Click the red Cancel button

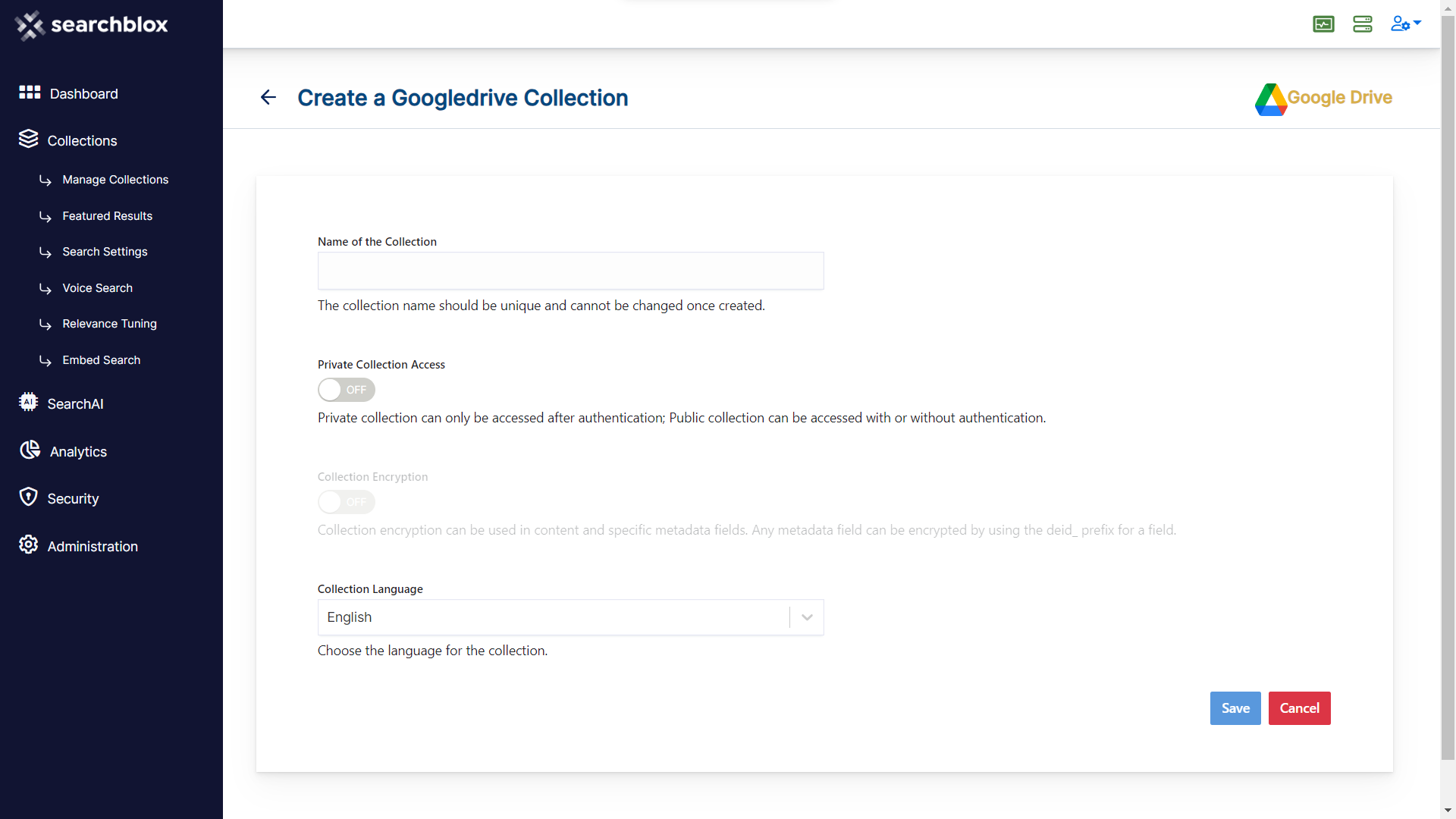[x=1300, y=708]
